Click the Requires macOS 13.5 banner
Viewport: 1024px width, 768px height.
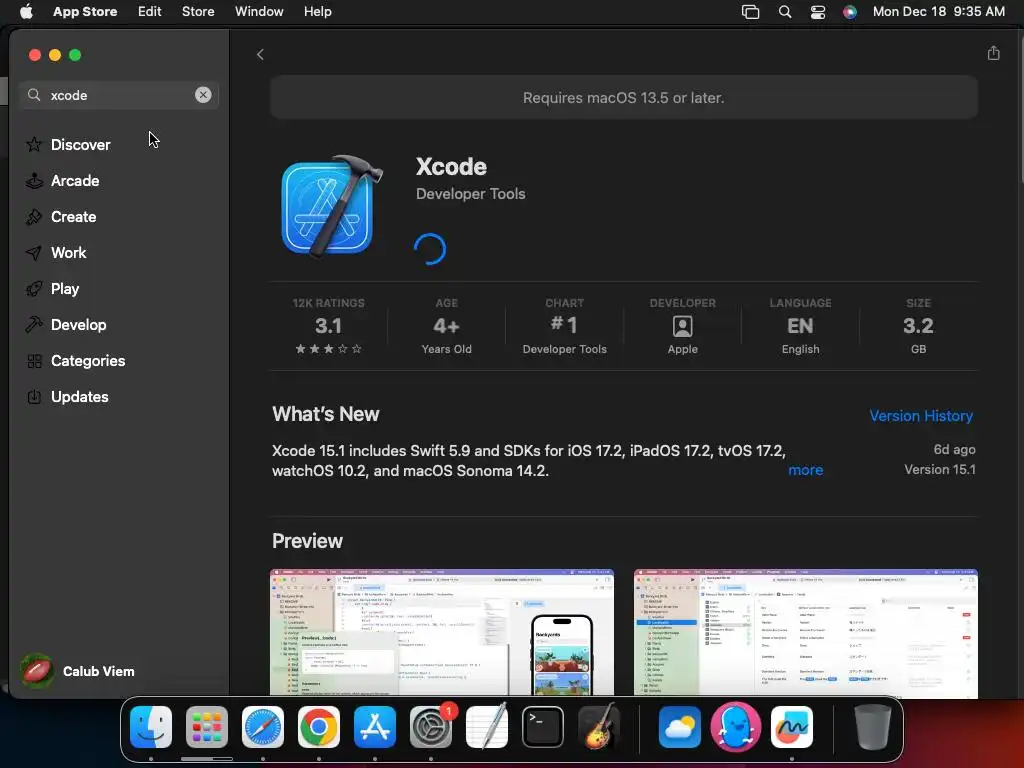pyautogui.click(x=624, y=97)
